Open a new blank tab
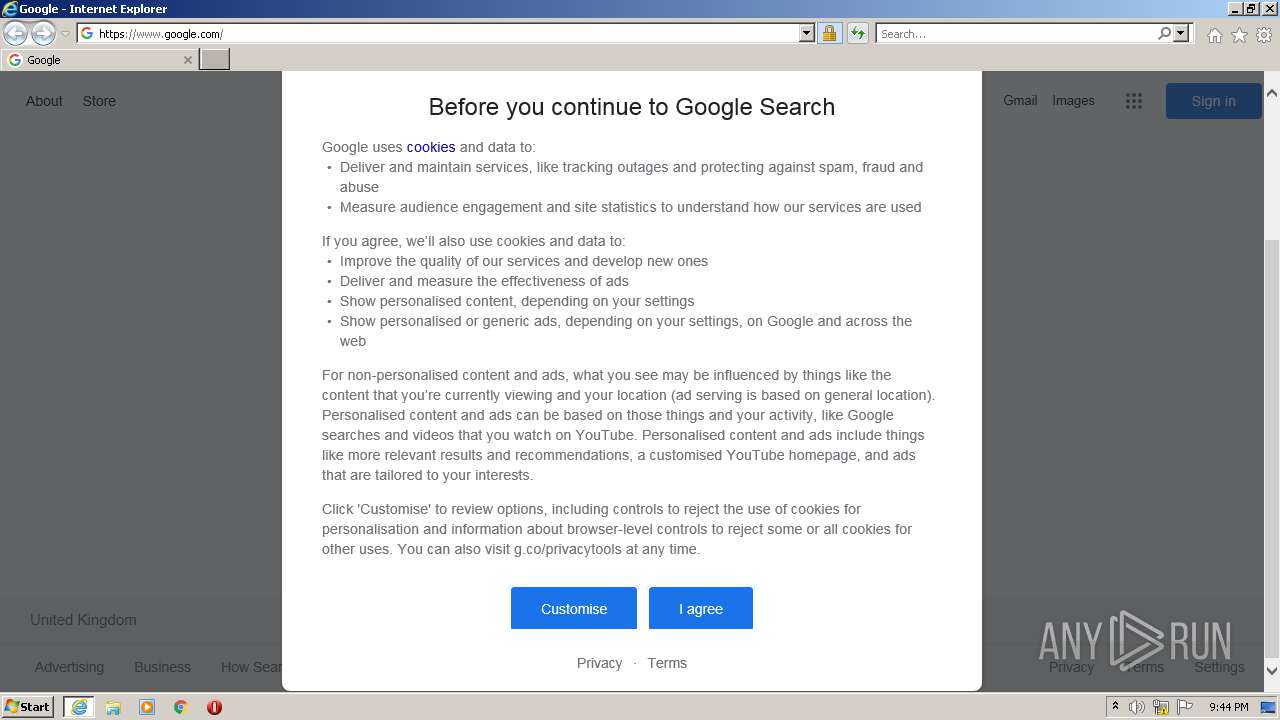The image size is (1280, 720). pyautogui.click(x=215, y=60)
